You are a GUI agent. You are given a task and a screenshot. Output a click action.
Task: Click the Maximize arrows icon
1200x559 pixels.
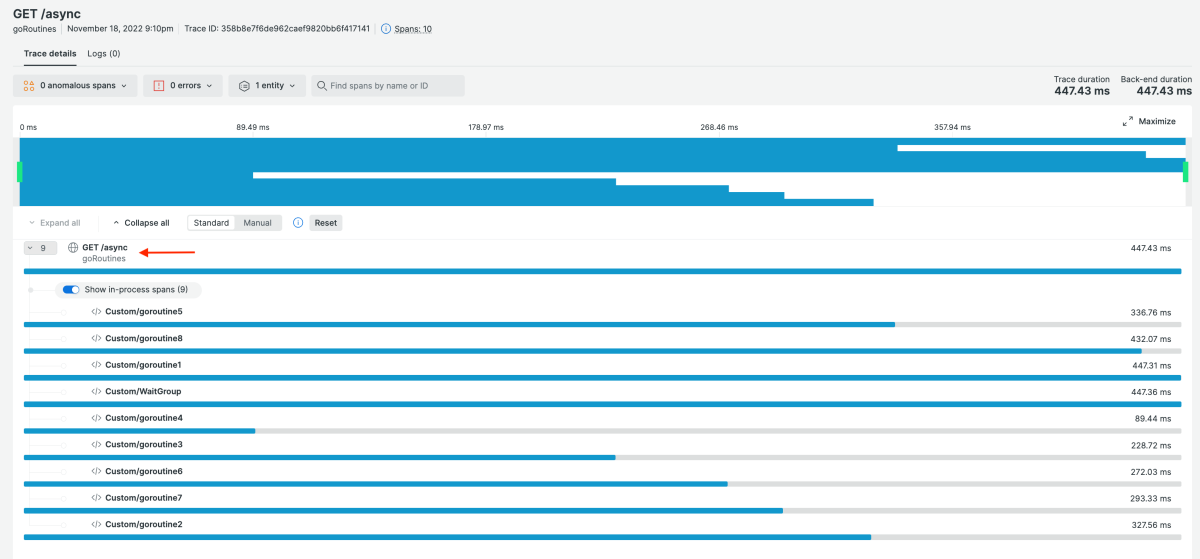click(x=1127, y=121)
